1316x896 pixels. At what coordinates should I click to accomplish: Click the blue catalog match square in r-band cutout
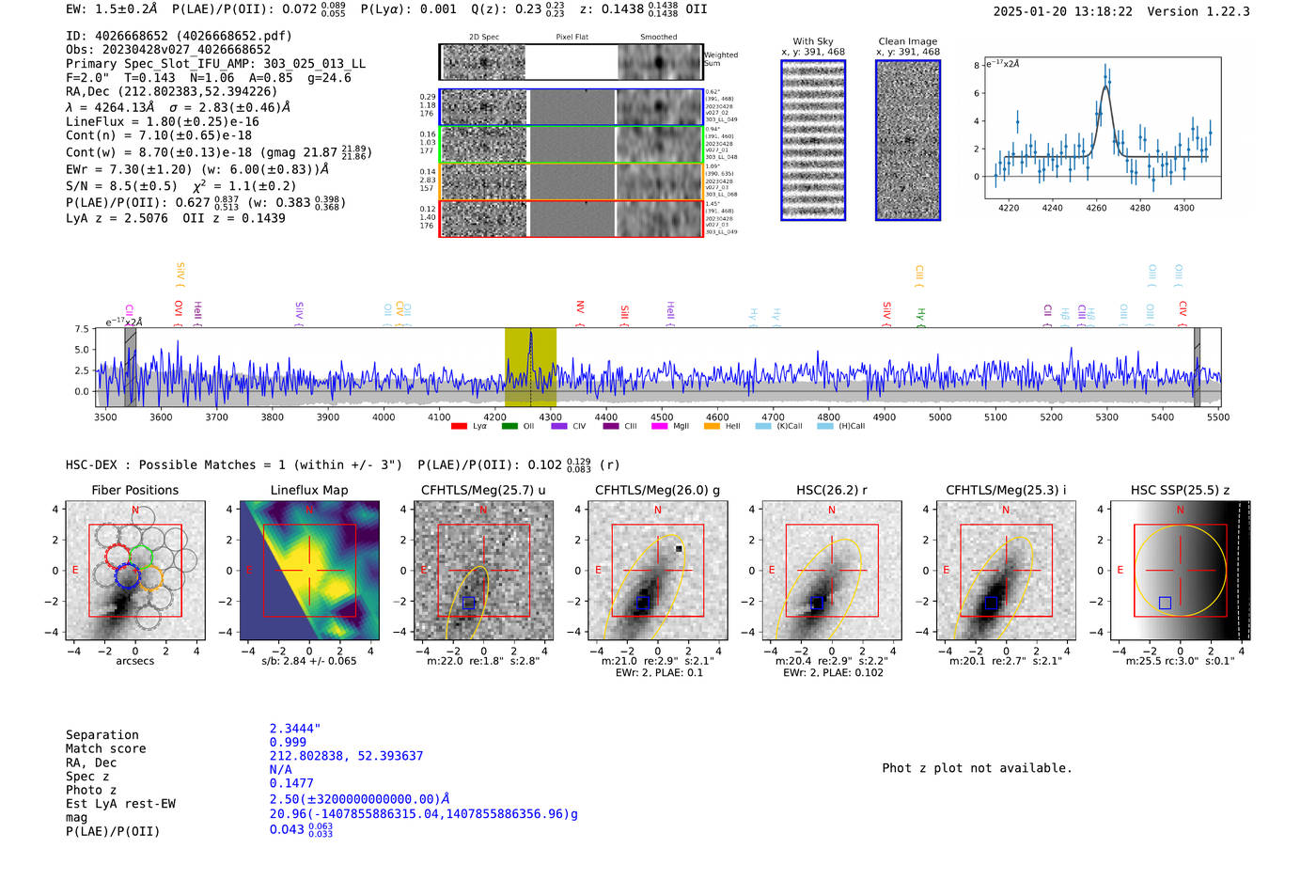[816, 603]
